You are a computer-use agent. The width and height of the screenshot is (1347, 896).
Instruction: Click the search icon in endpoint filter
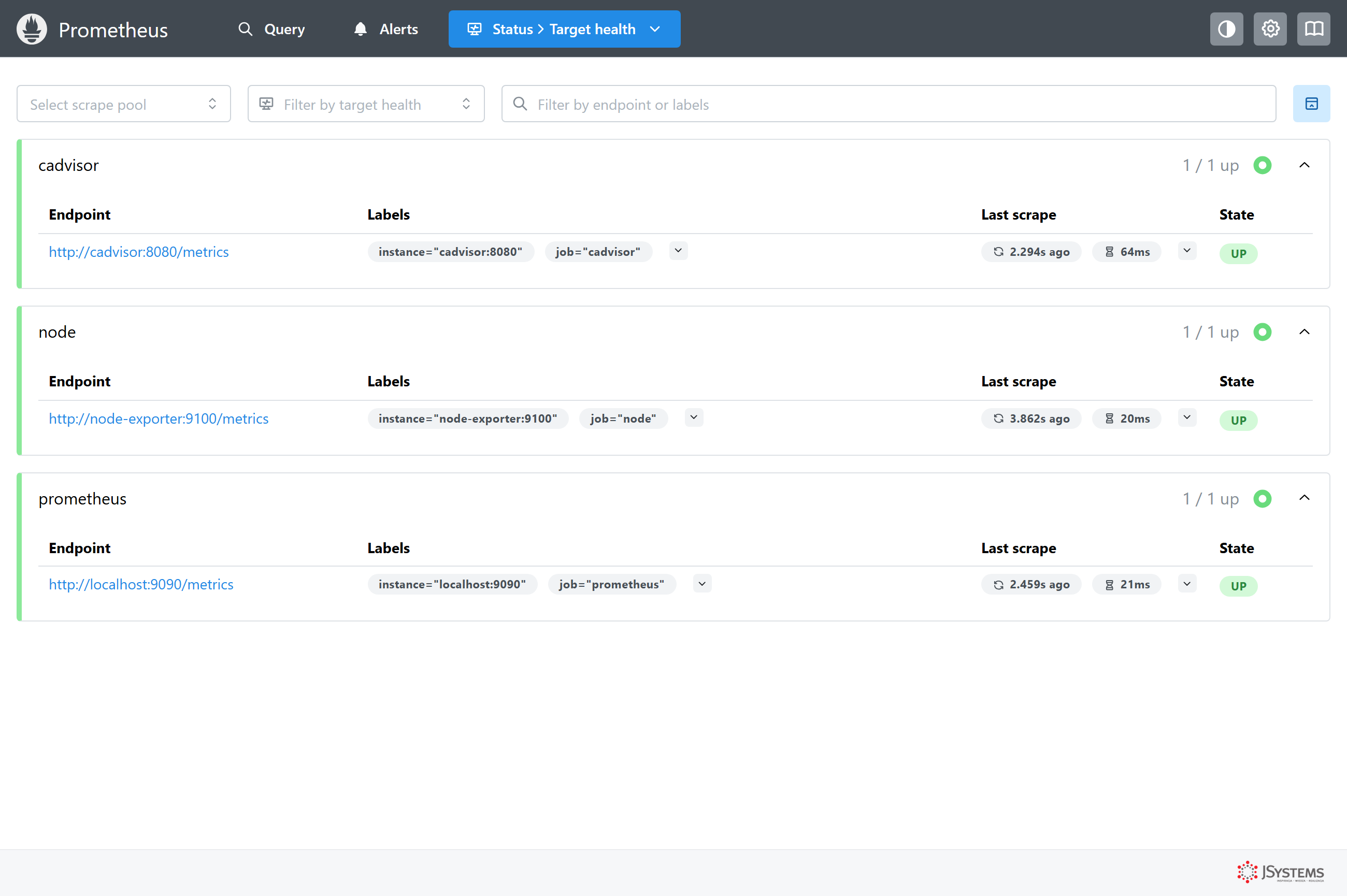pos(520,104)
